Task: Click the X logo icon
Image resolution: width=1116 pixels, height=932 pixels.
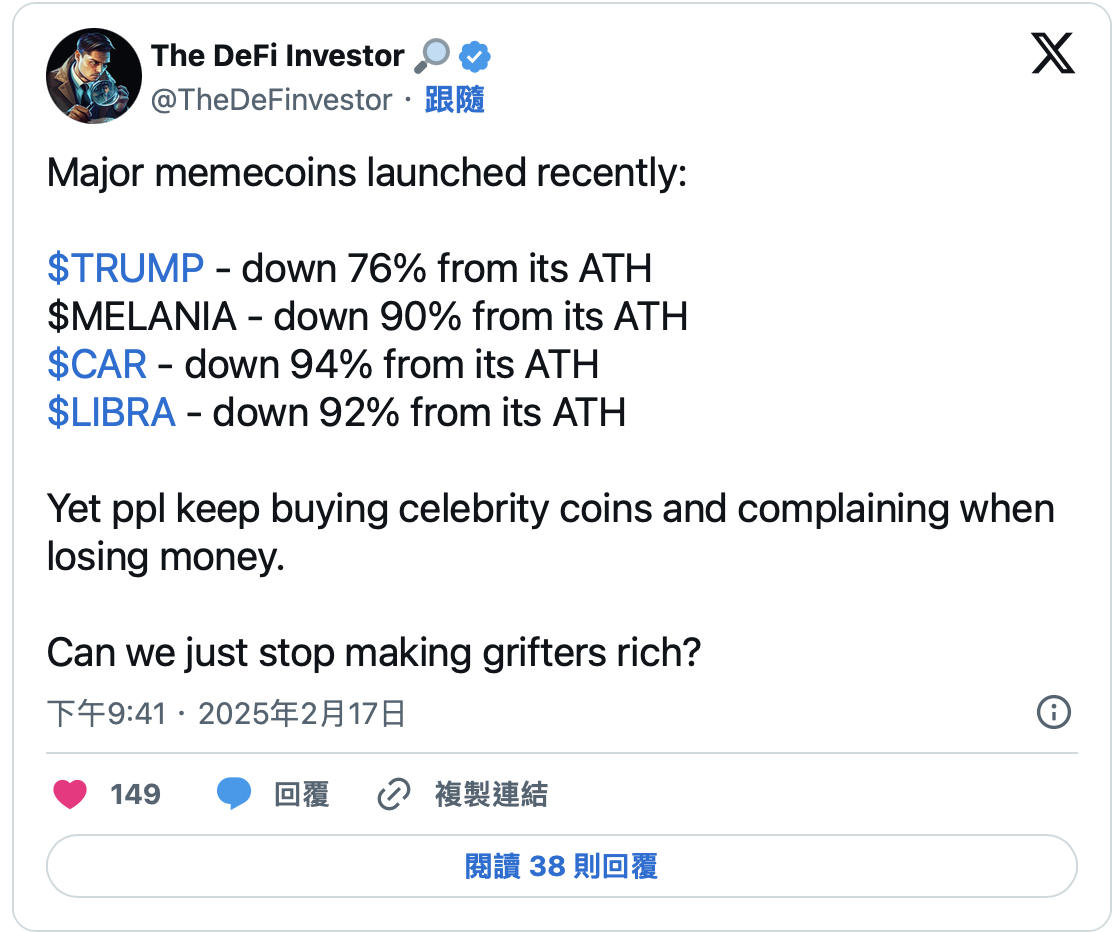Action: tap(1053, 53)
